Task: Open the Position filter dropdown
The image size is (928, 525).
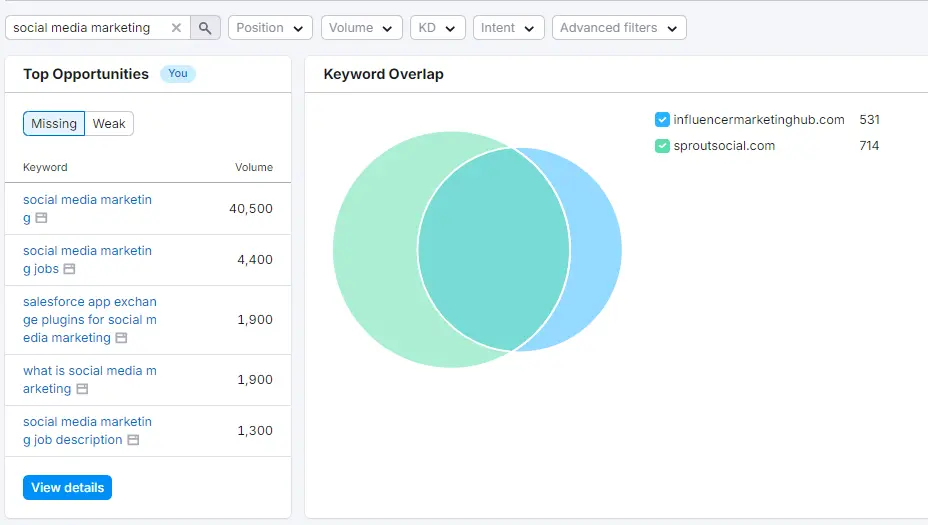Action: point(270,28)
